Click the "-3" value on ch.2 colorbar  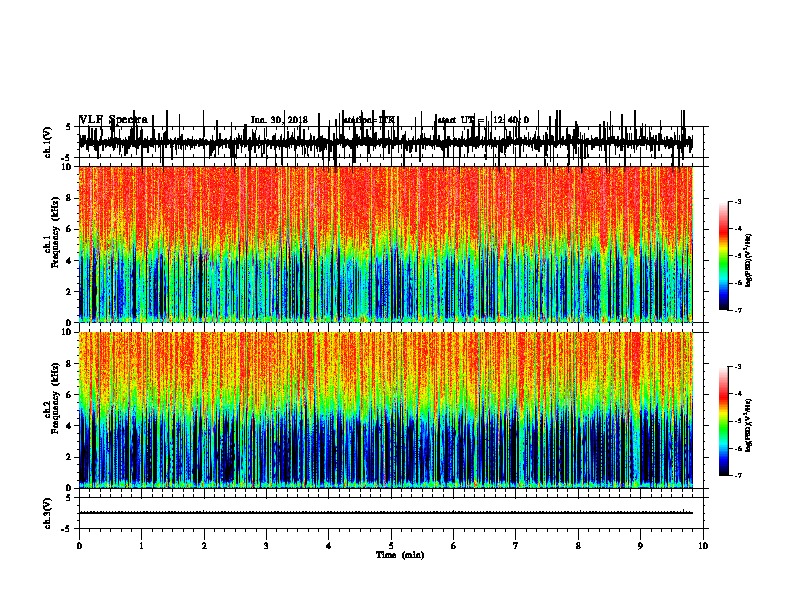coord(737,367)
